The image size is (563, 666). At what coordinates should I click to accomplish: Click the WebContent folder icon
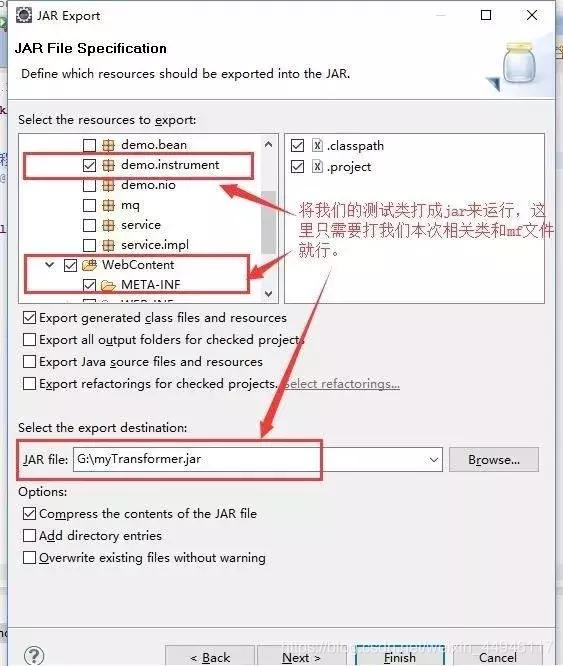click(x=90, y=265)
